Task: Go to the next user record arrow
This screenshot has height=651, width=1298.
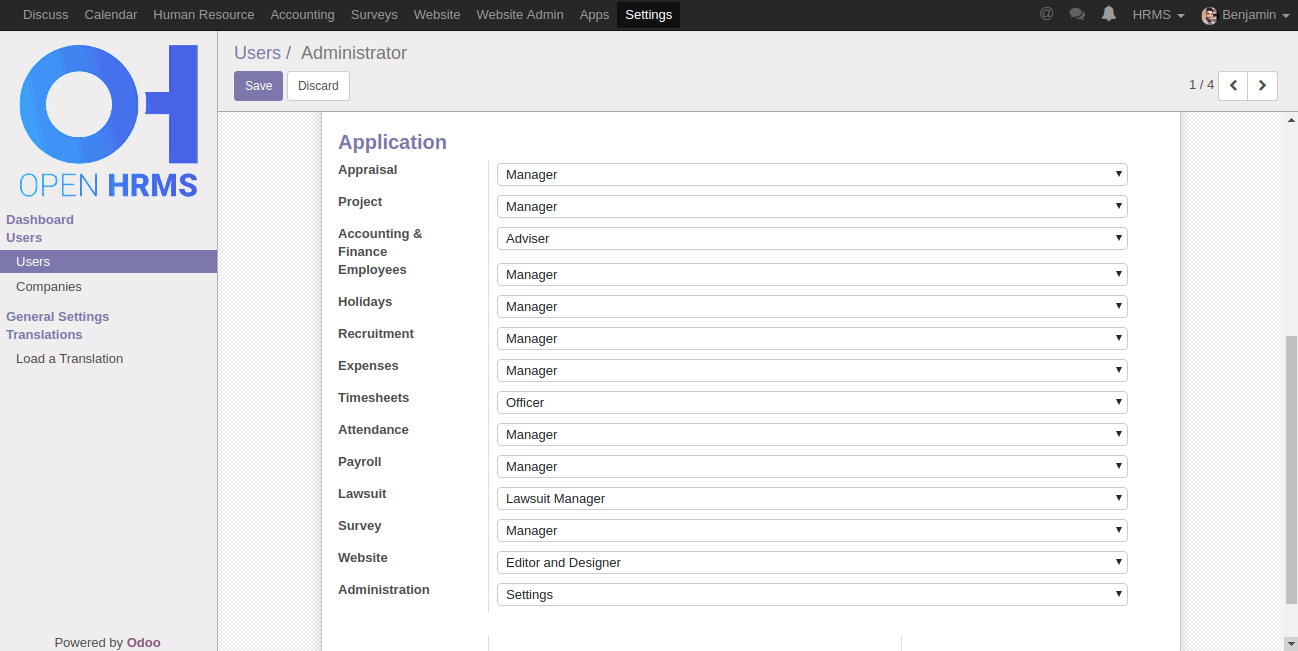Action: [1263, 86]
